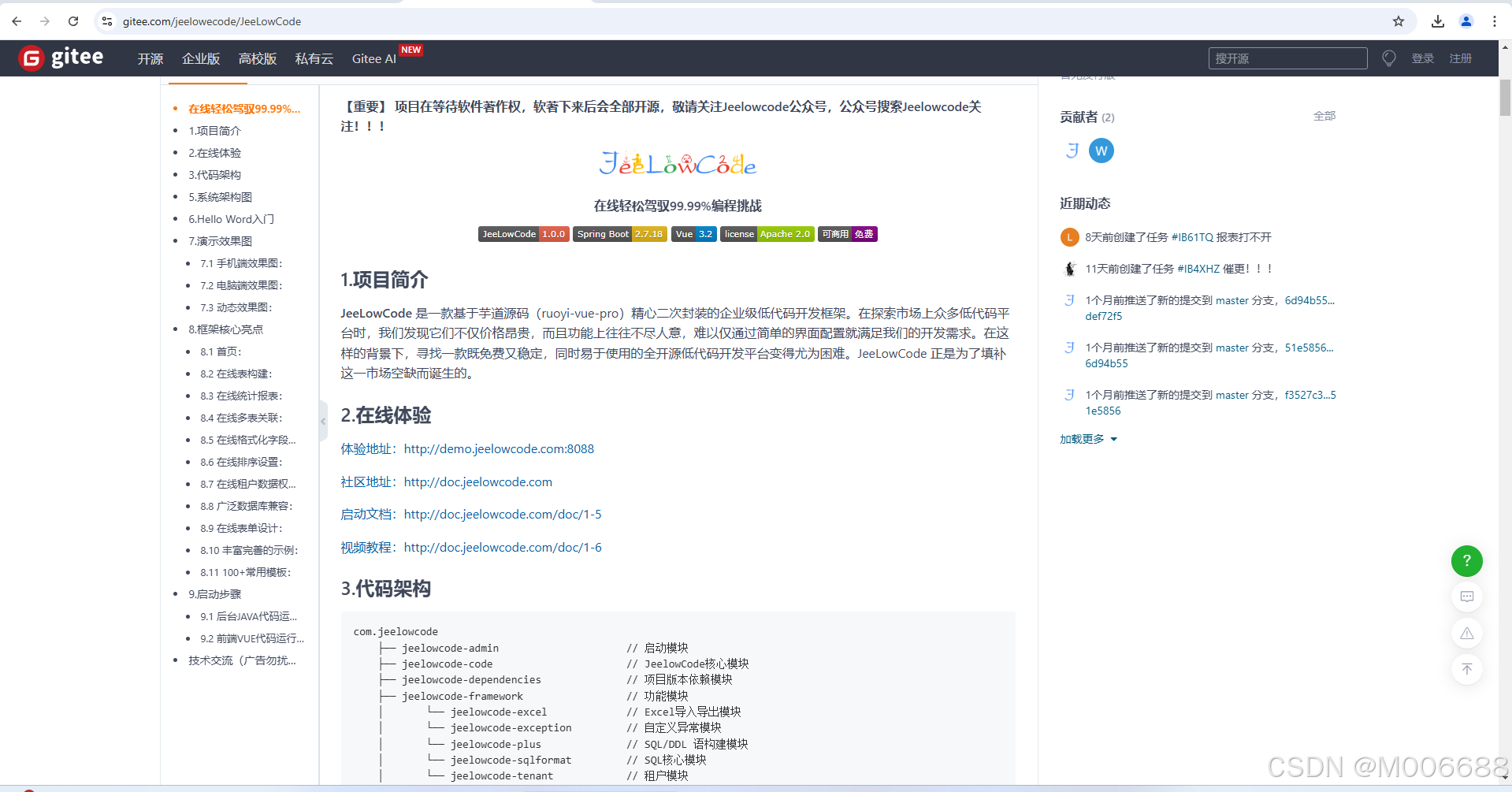This screenshot has width=1512, height=792.
Task: Collapse the table of contents sidebar handle
Action: 323,421
